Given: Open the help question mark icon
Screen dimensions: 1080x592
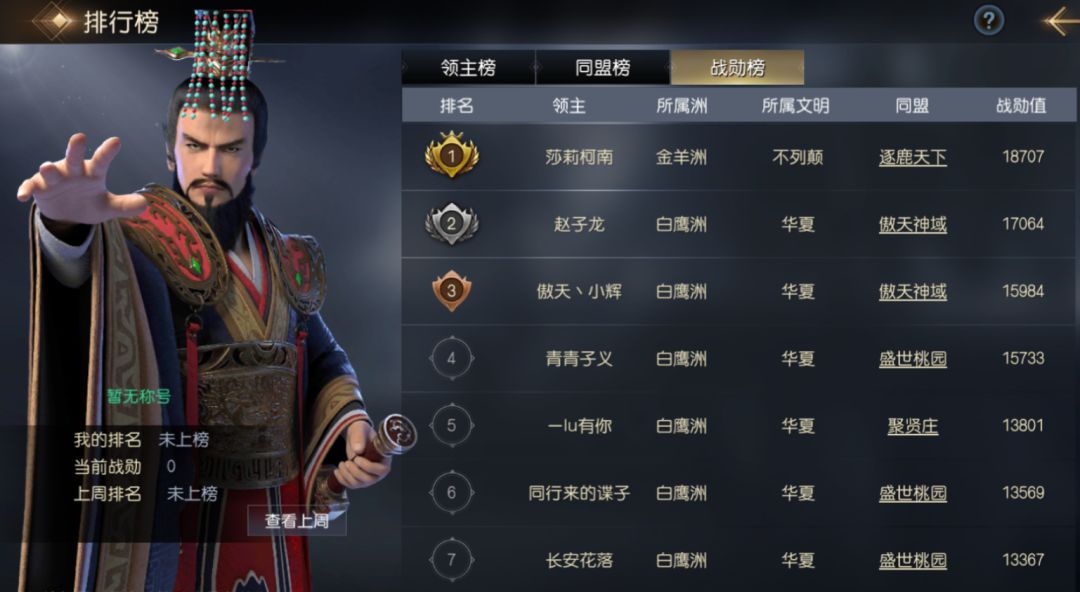Looking at the screenshot, I should 988,21.
